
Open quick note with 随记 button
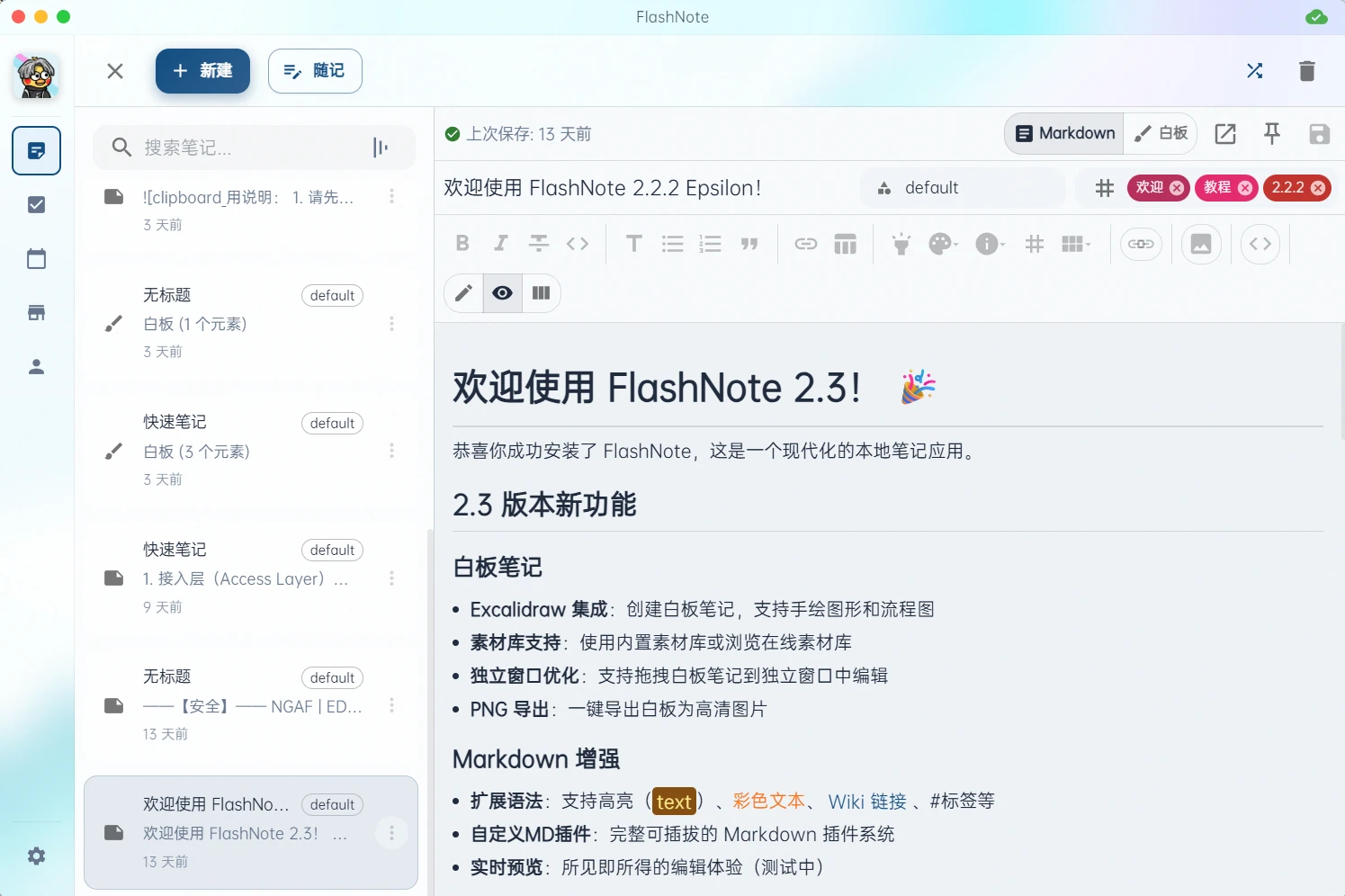(x=315, y=71)
